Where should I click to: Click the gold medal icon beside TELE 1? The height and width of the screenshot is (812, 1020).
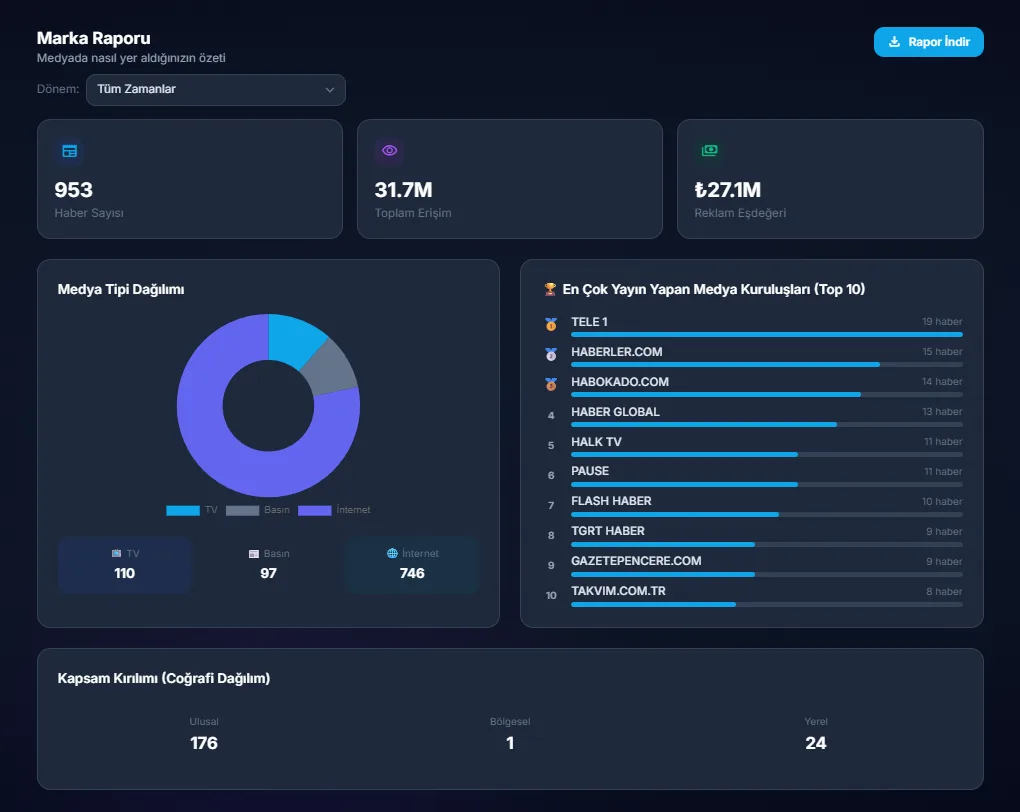pos(551,324)
